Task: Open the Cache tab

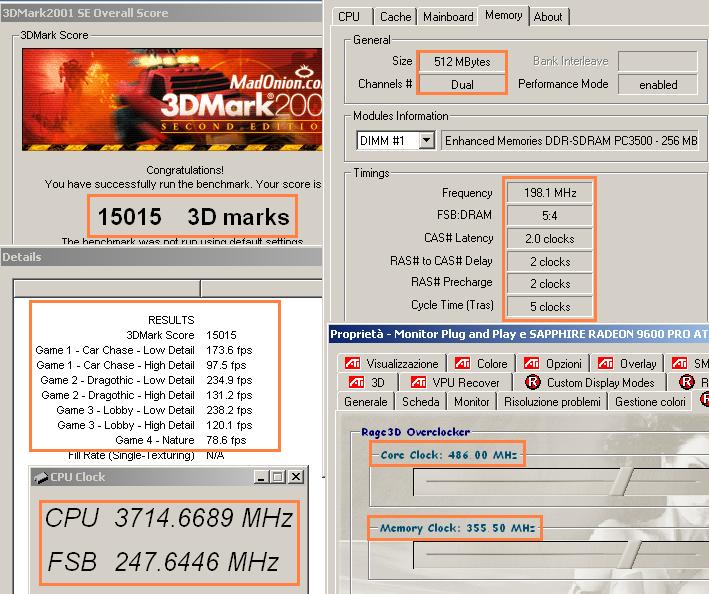Action: point(395,17)
